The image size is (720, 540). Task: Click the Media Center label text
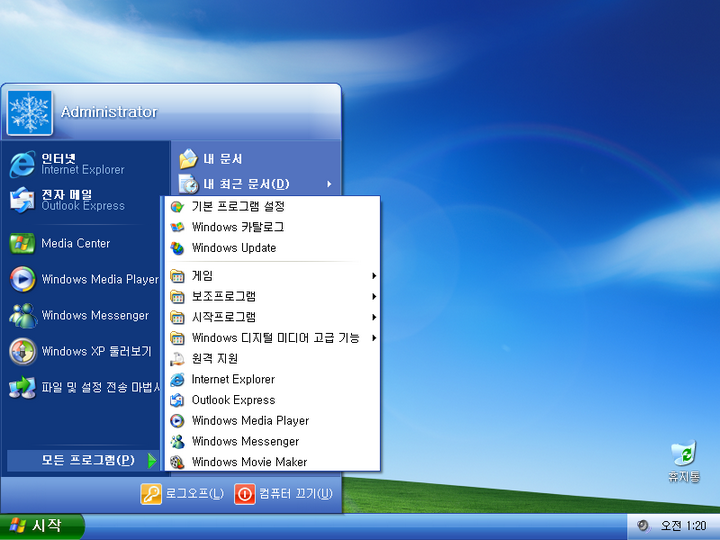[x=76, y=243]
